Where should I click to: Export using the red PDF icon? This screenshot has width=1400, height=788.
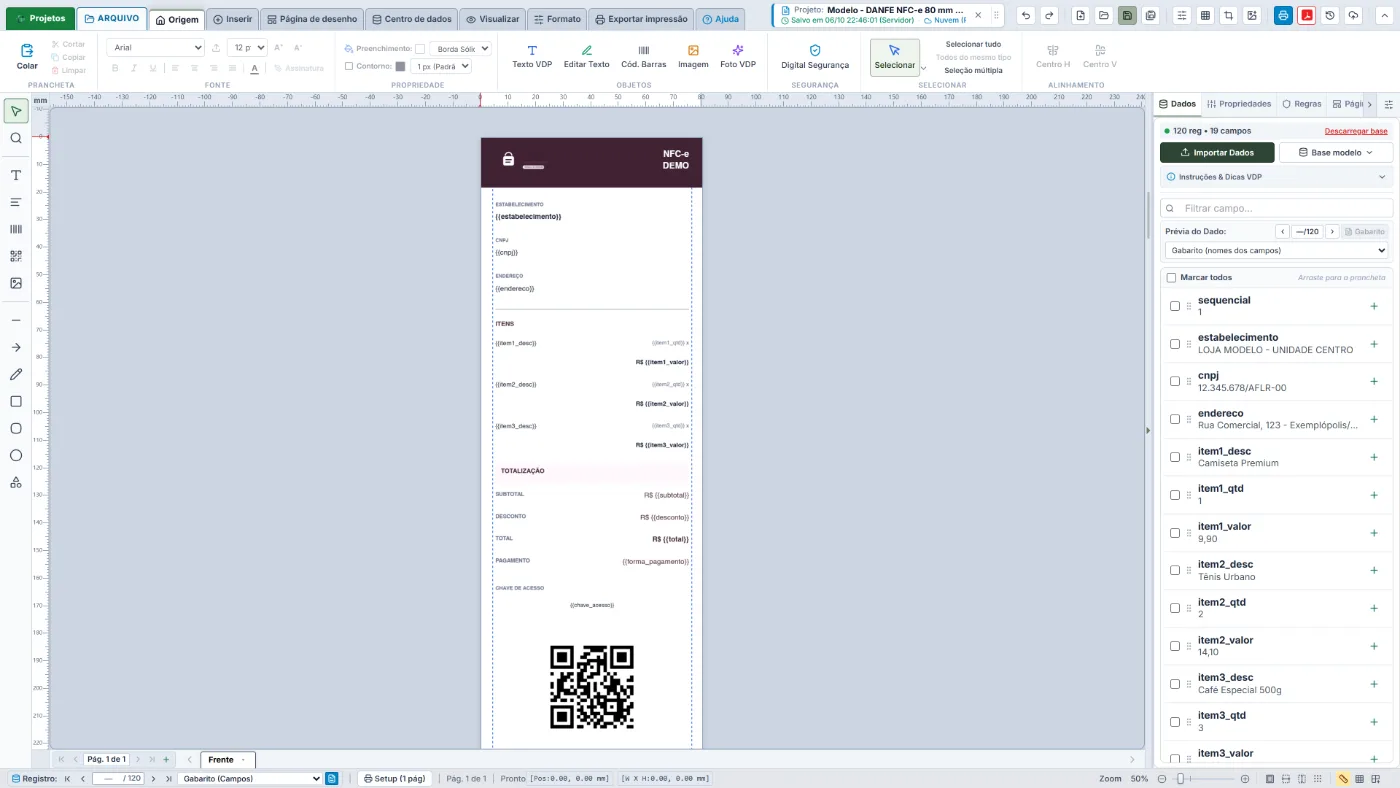[1306, 16]
